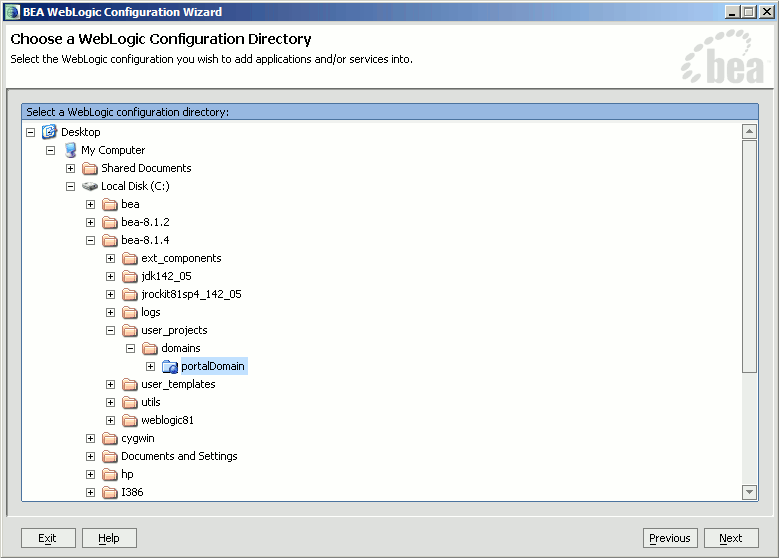Screen dimensions: 779x558
Task: Click the cygwin folder icon
Action: (110, 439)
